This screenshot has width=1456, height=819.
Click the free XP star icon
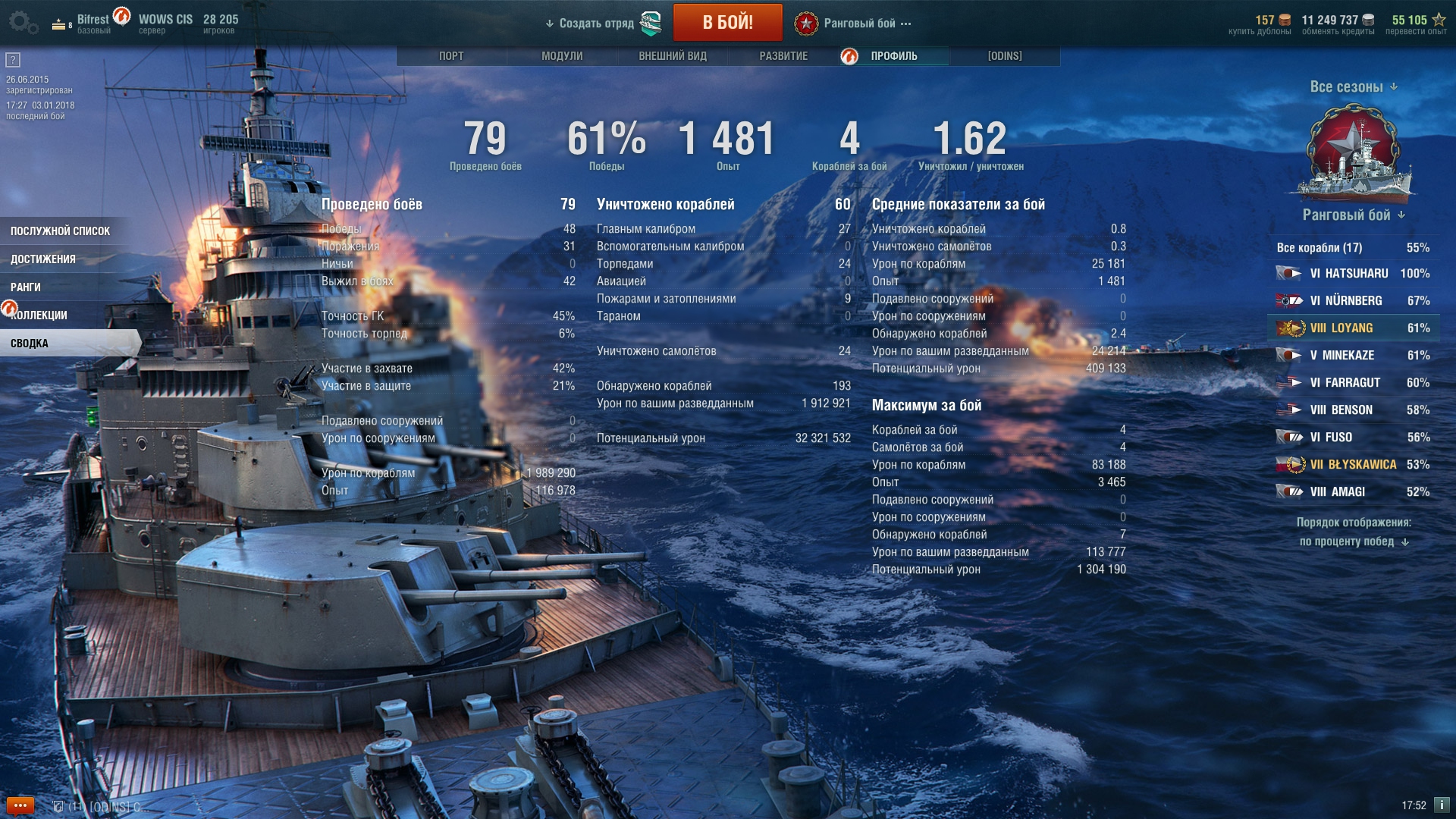tap(1439, 20)
